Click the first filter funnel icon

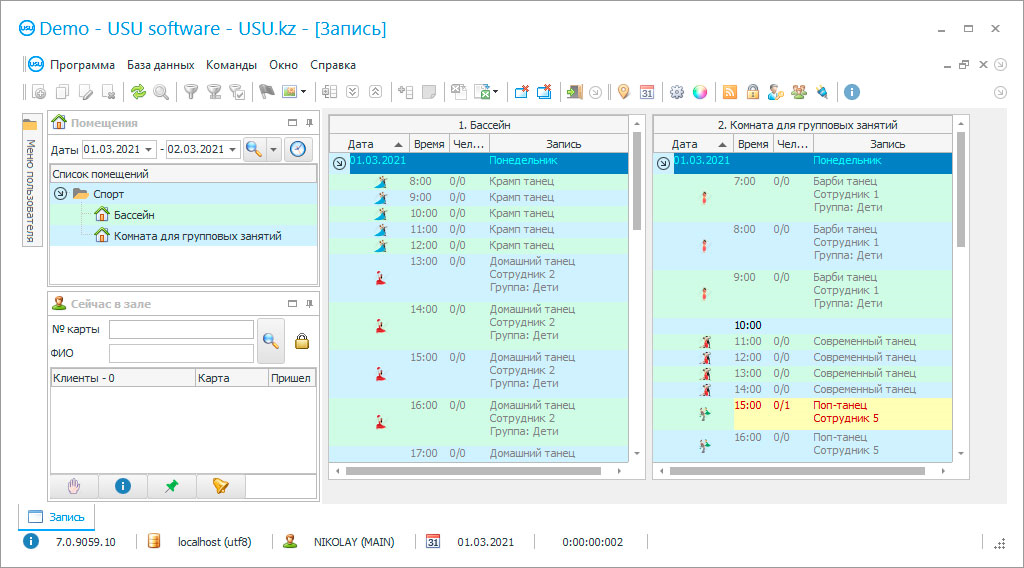[191, 93]
